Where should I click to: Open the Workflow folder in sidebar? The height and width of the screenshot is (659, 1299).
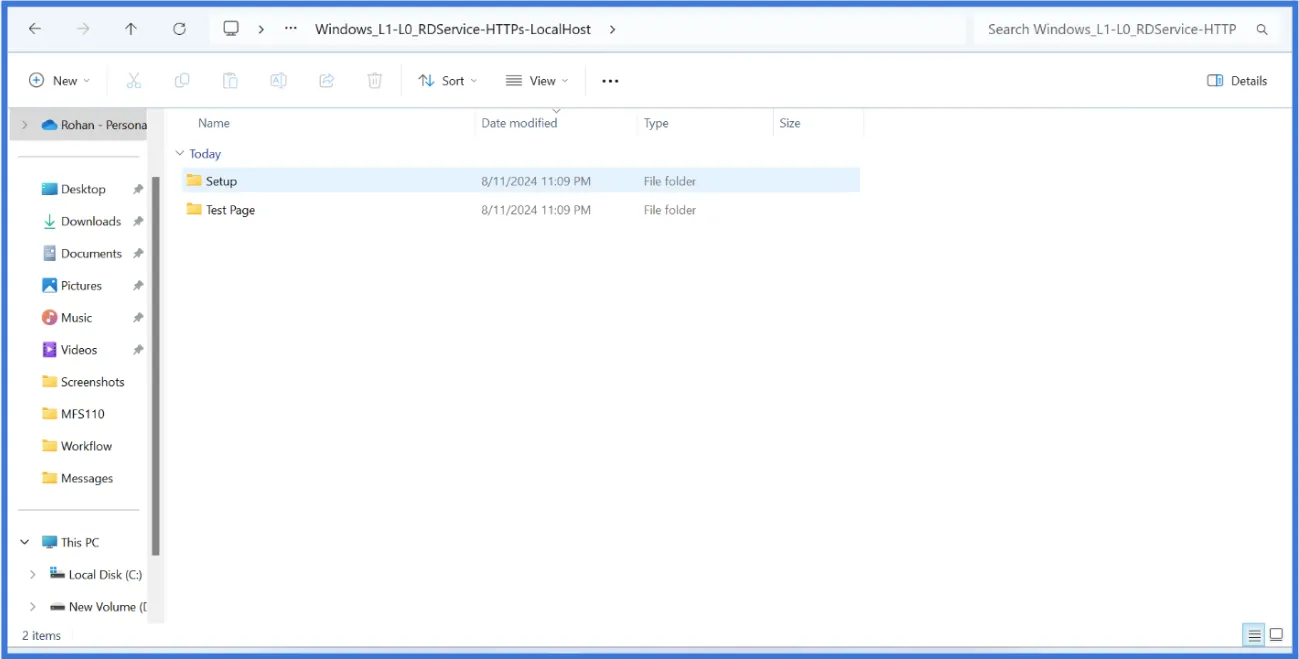coord(77,446)
